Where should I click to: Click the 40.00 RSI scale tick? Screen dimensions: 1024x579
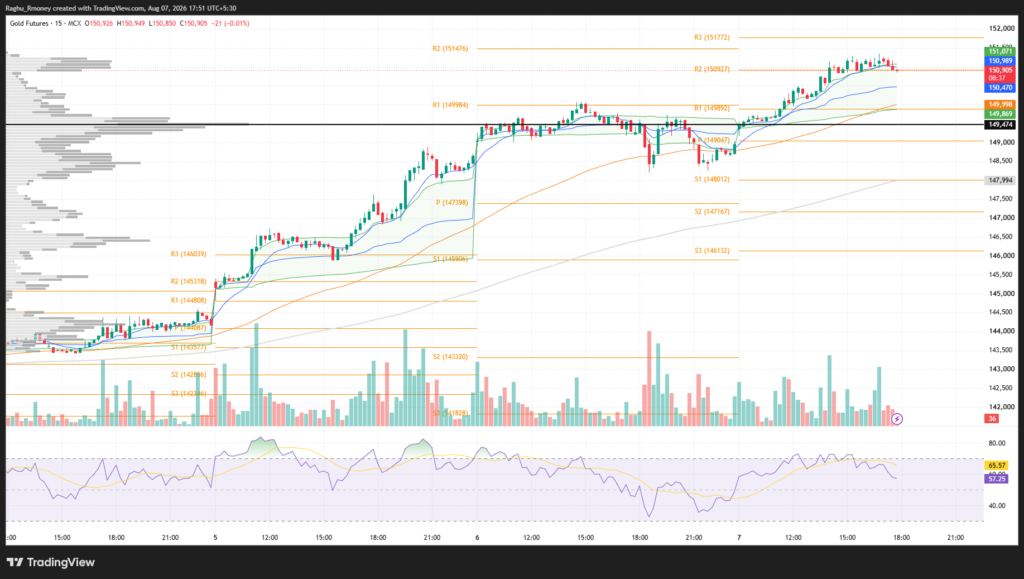point(997,506)
